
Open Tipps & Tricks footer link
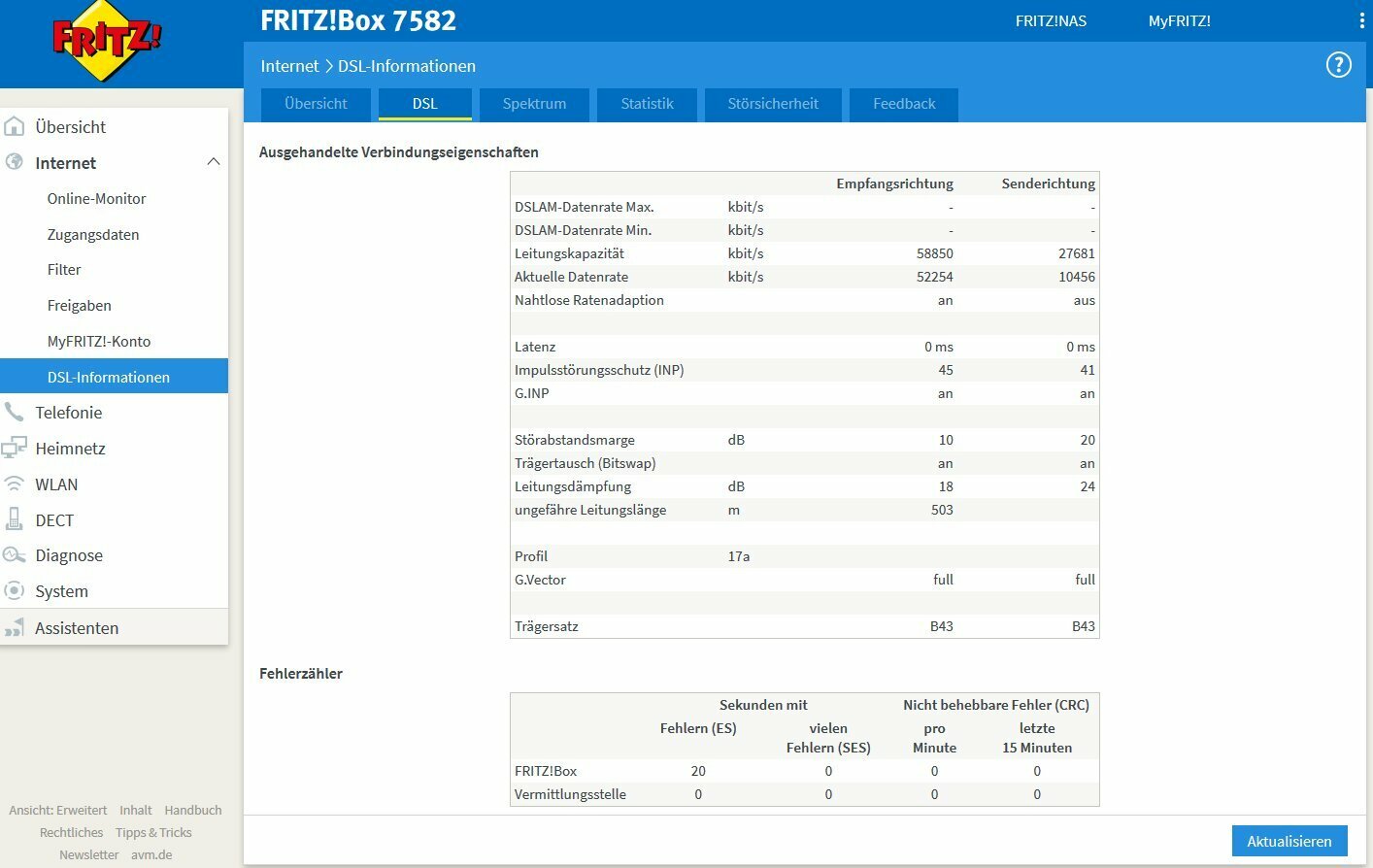(153, 832)
